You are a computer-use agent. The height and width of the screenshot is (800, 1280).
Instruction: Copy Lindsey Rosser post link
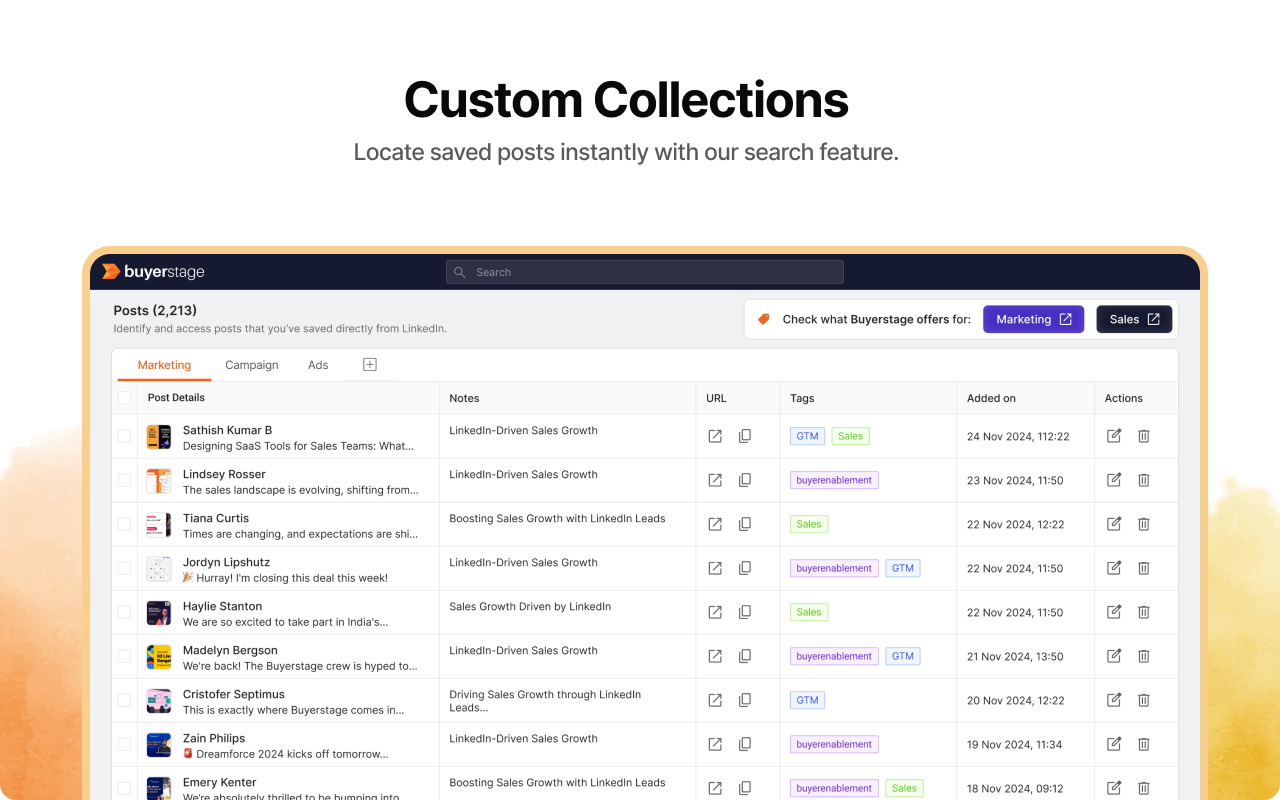coord(745,480)
